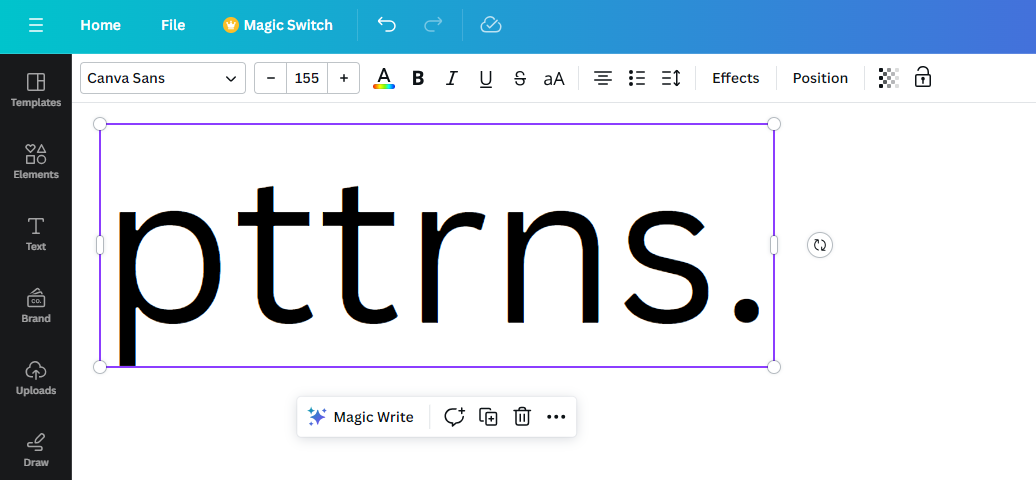
Task: Click the left side width handle
Action: [100, 245]
